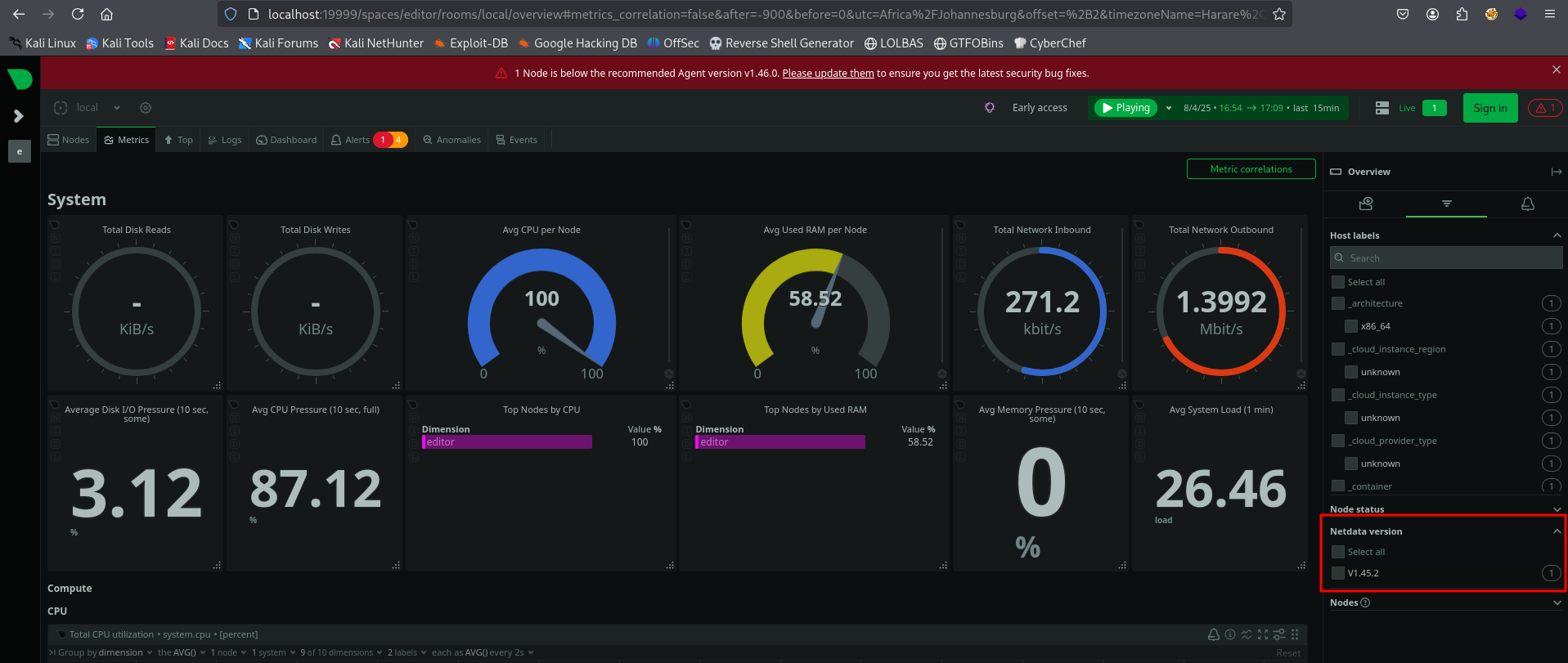Open the red alert warning badge
Viewport: 1568px width, 663px height.
(1544, 108)
